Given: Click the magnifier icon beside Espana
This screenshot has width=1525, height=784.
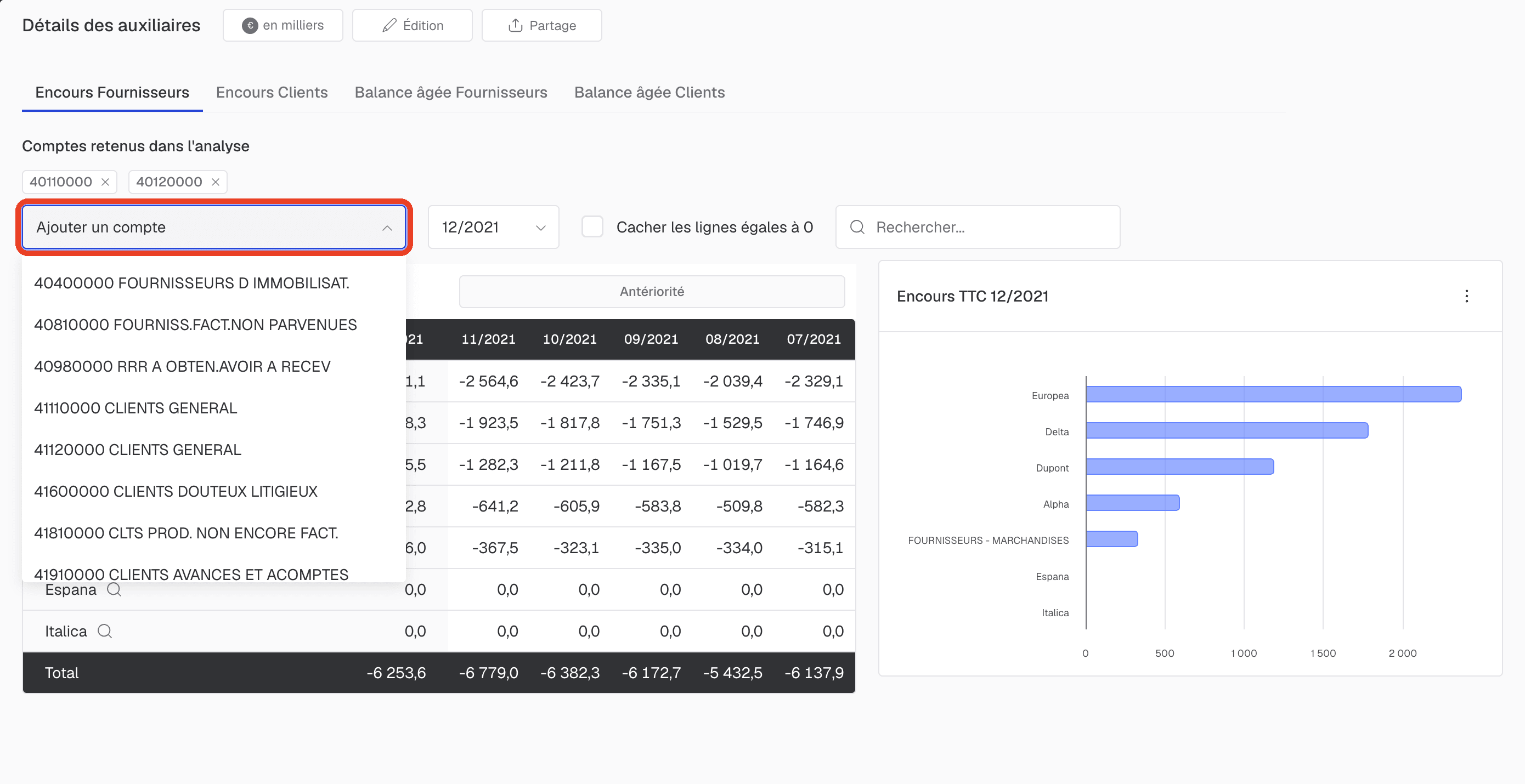Looking at the screenshot, I should 114,589.
